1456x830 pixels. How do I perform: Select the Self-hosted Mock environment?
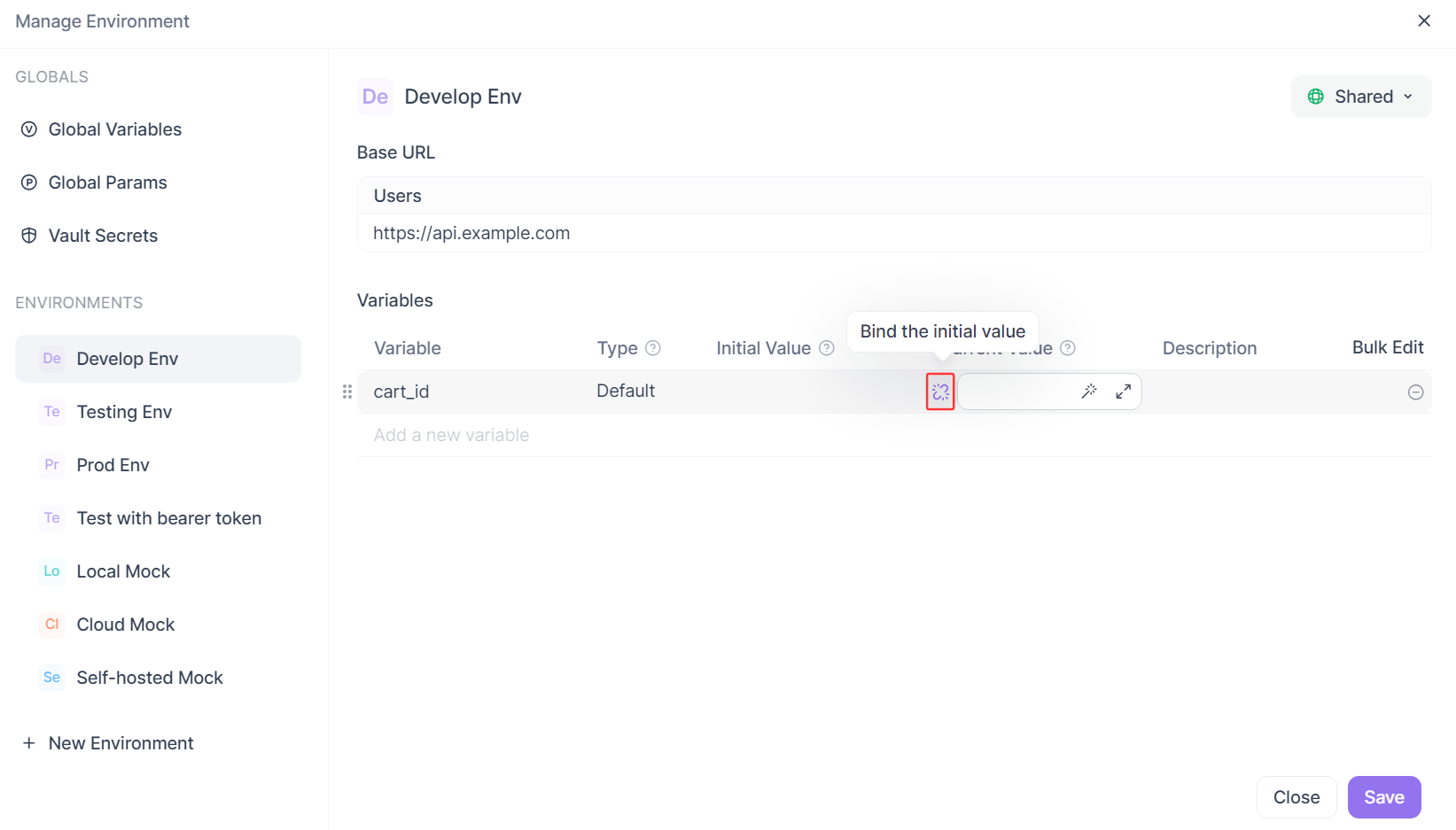tap(158, 678)
